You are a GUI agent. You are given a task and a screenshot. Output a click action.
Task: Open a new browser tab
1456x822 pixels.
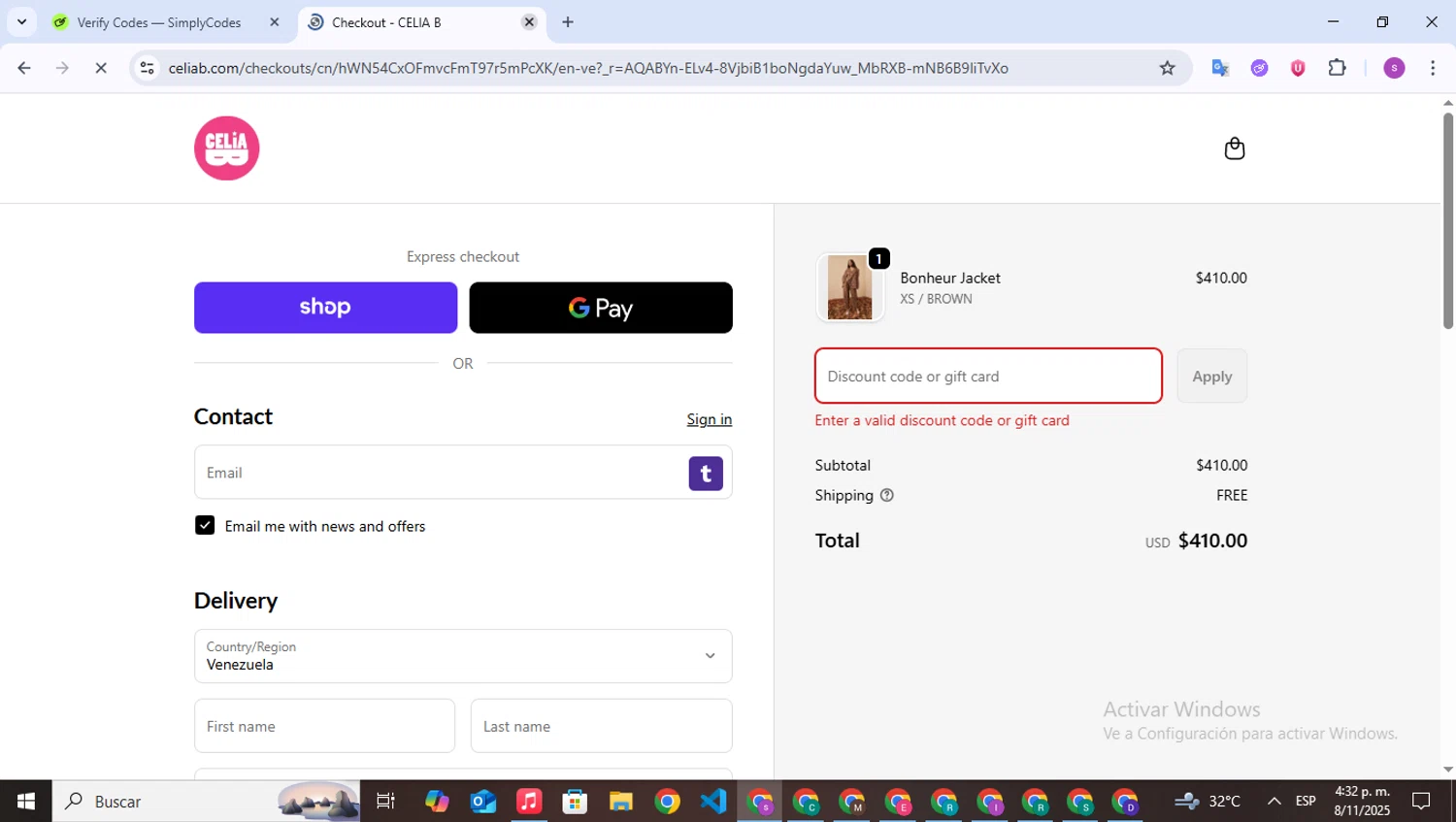pyautogui.click(x=568, y=22)
